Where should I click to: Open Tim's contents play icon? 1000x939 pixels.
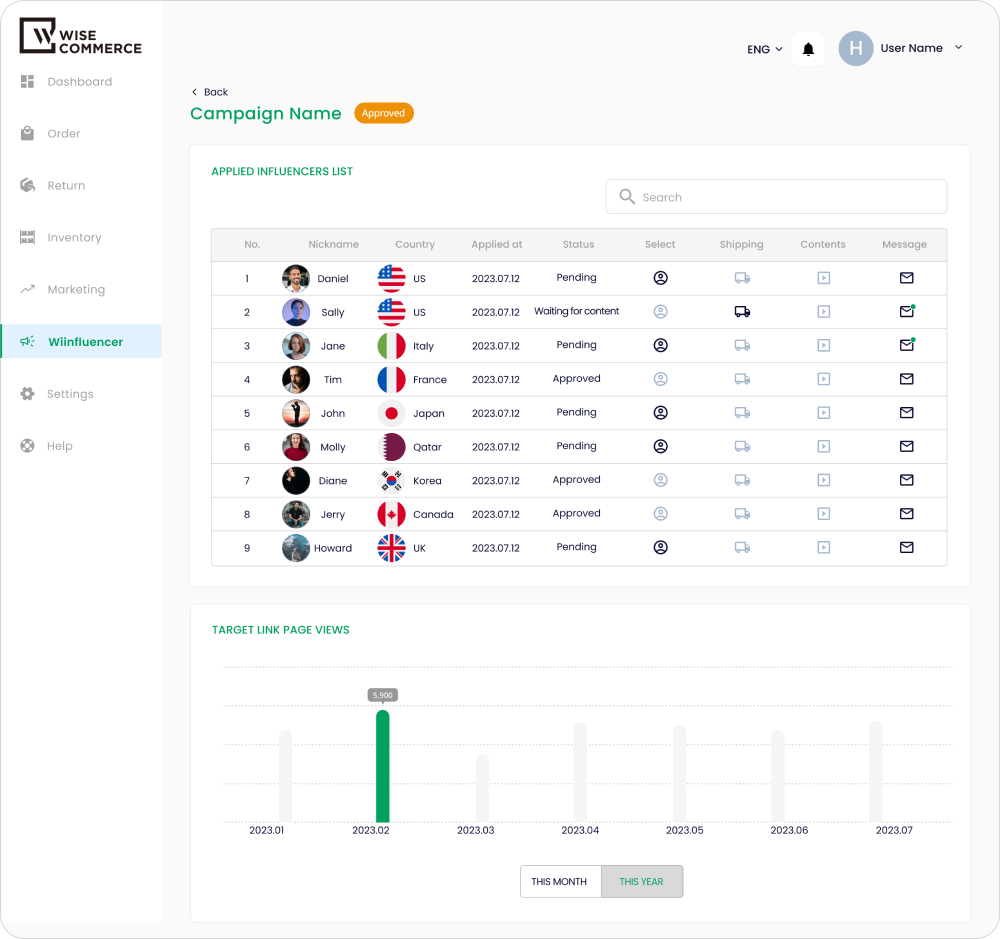pos(823,379)
